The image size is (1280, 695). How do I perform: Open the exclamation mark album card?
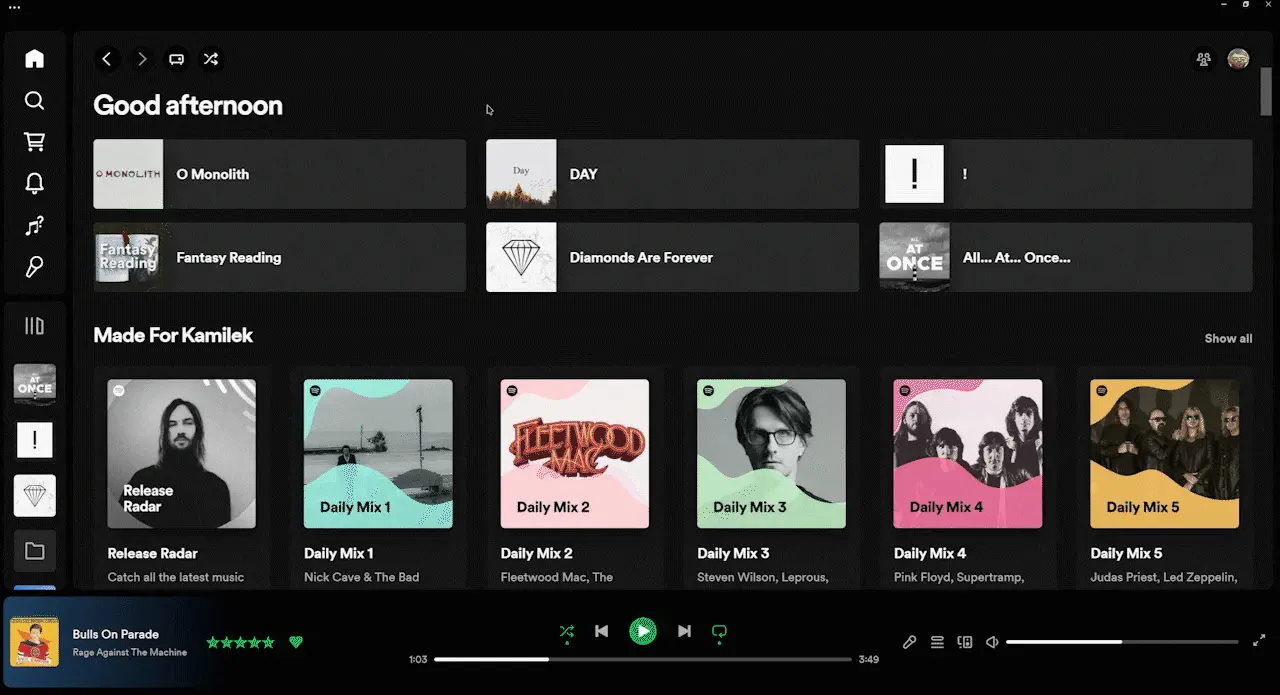click(x=1066, y=174)
